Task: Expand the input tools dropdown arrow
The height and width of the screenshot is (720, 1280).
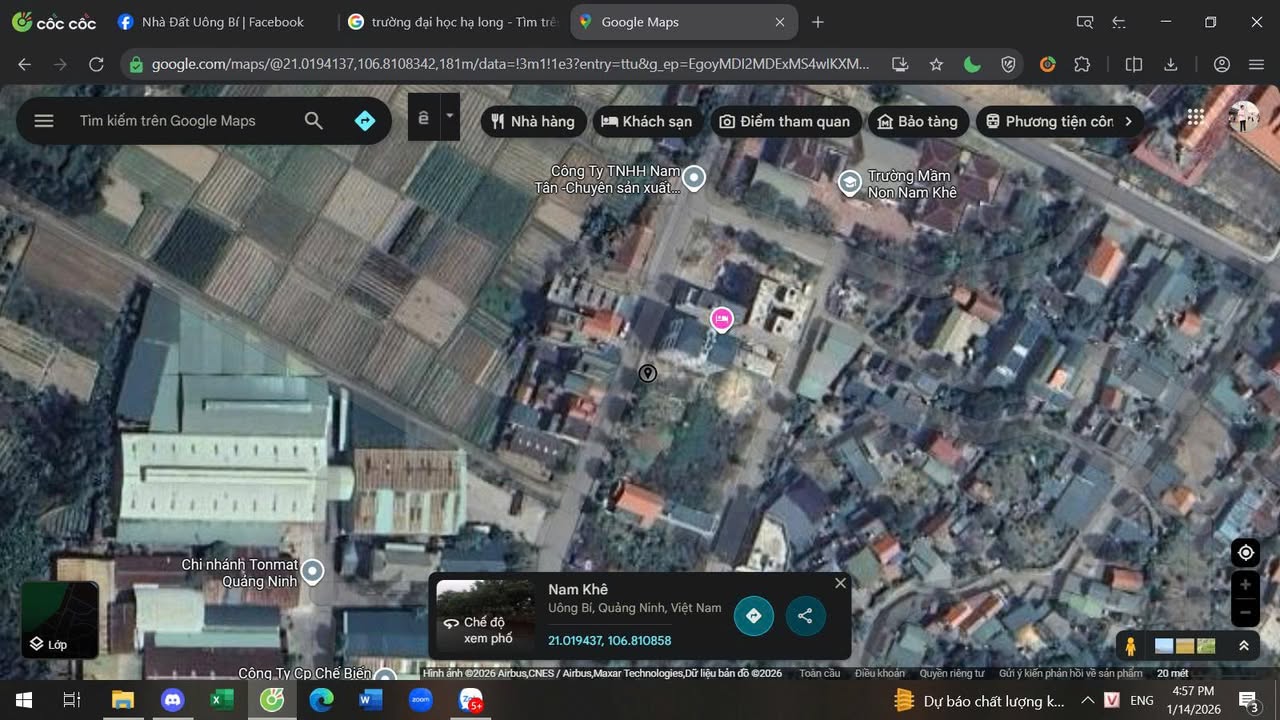Action: 450,117
